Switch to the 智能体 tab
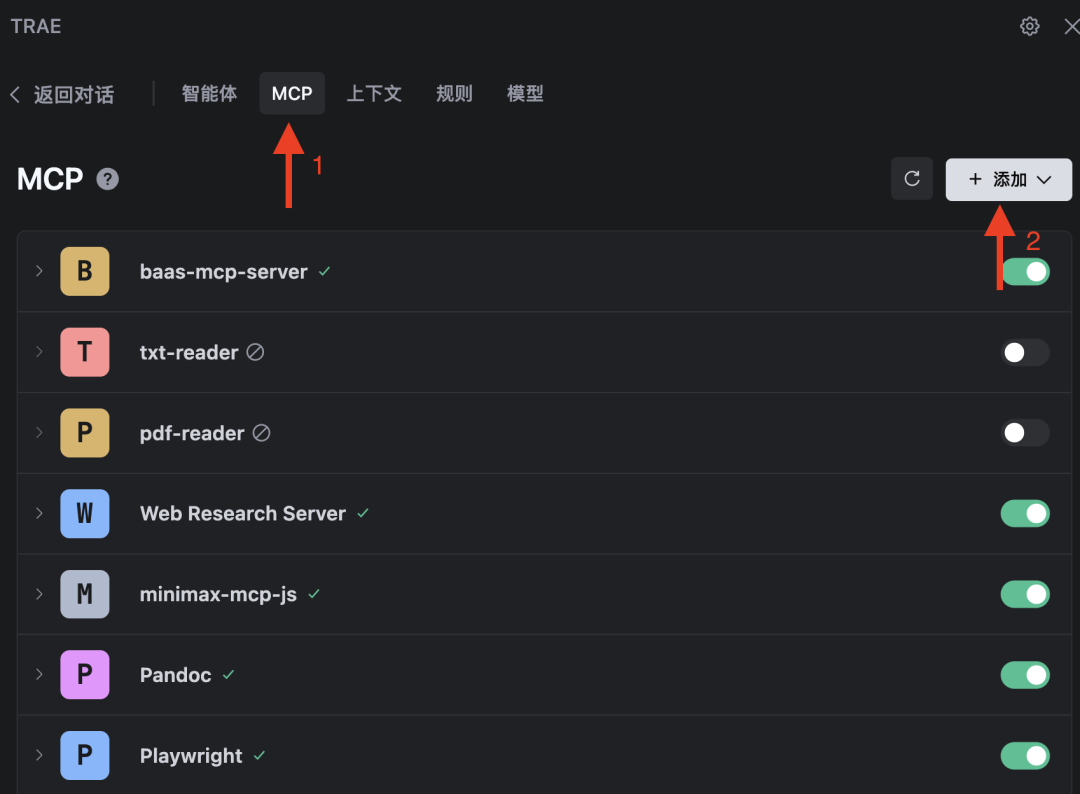The width and height of the screenshot is (1080, 794). coord(209,94)
